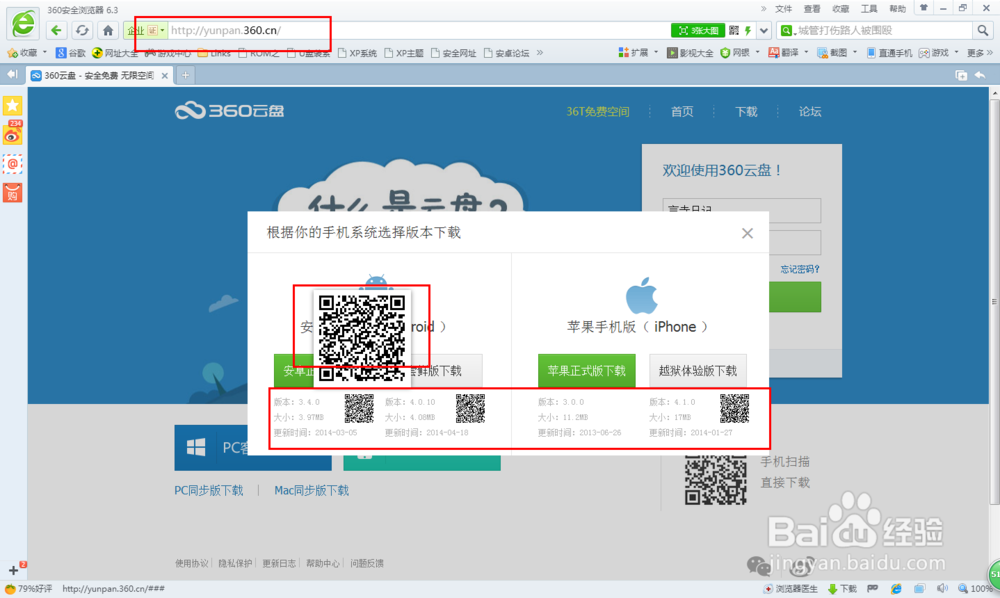Click the plus add-sidebar-app icon
The height and width of the screenshot is (598, 1000).
(13, 570)
